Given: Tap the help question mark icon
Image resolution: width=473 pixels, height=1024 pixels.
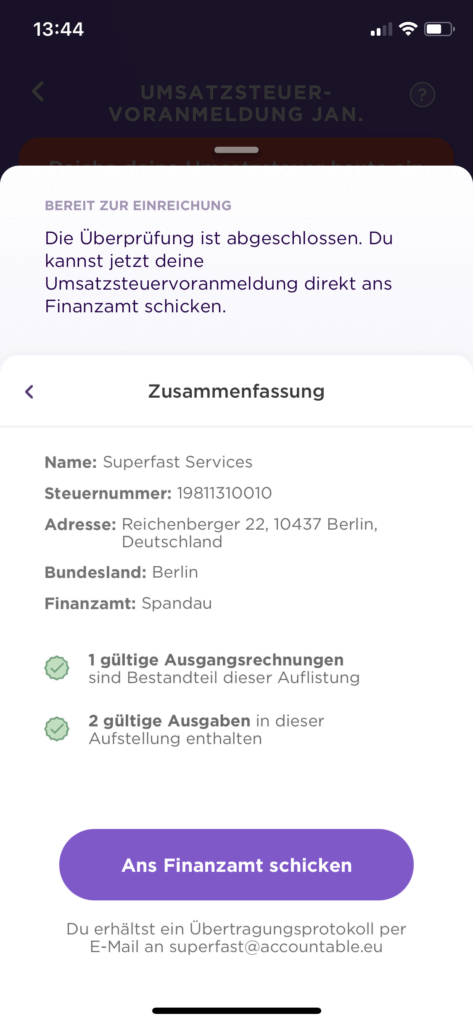Looking at the screenshot, I should (x=422, y=95).
